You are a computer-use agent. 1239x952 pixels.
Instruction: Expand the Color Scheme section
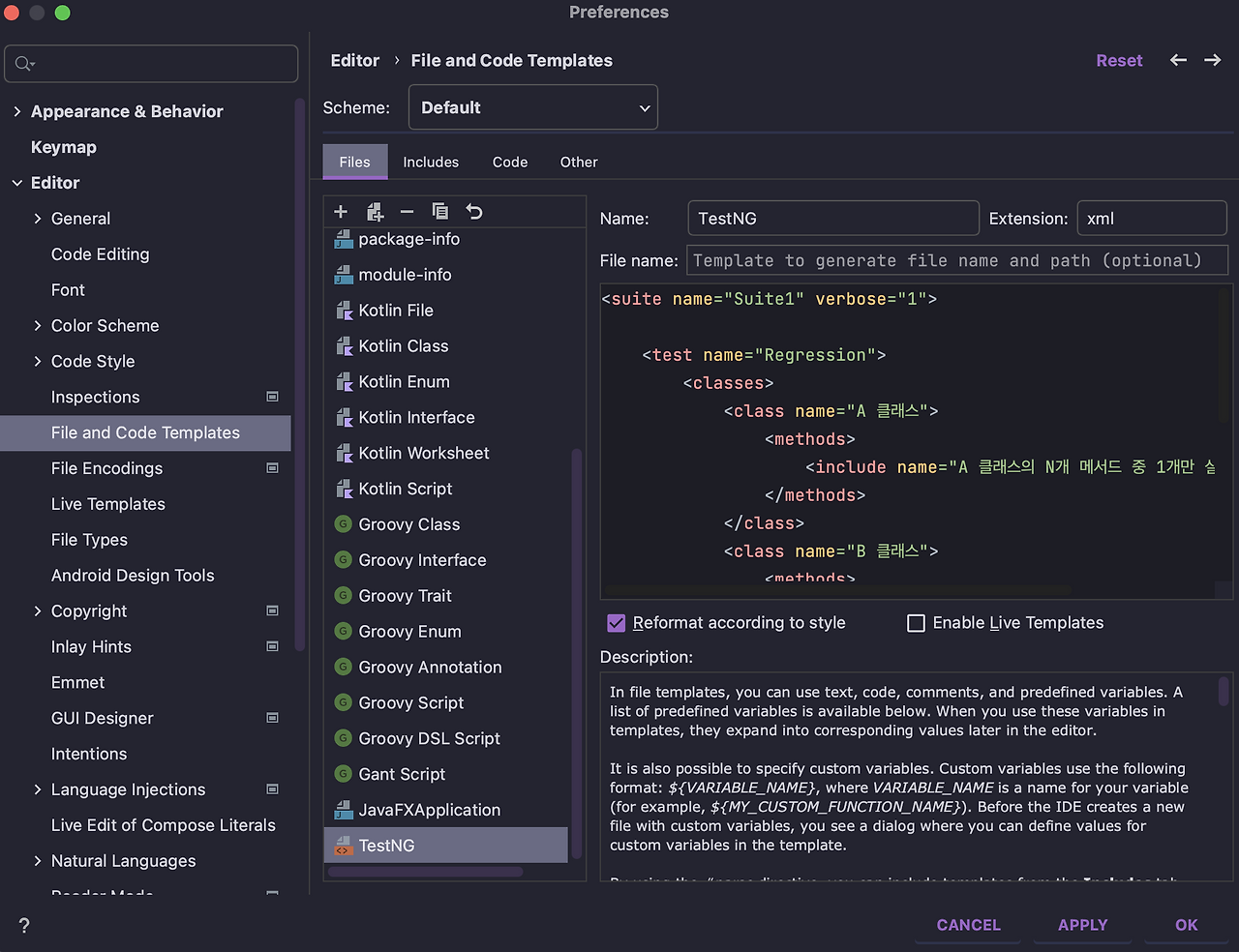(x=37, y=325)
